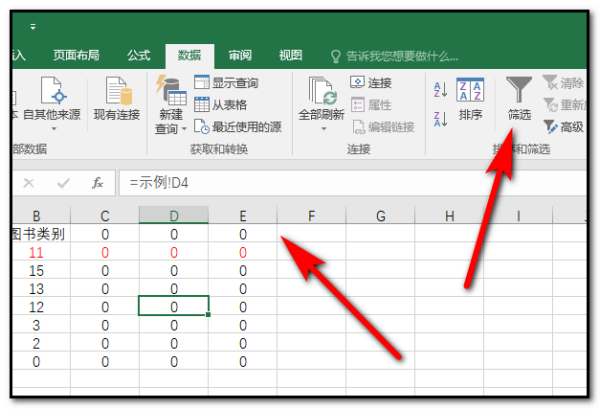Click the formula bar showing =示例!D4
This screenshot has width=600, height=409.
pos(352,183)
